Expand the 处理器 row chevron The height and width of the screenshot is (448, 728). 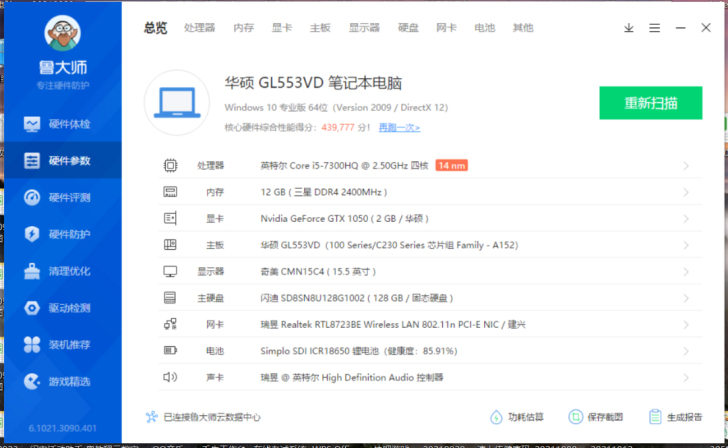pyautogui.click(x=686, y=166)
